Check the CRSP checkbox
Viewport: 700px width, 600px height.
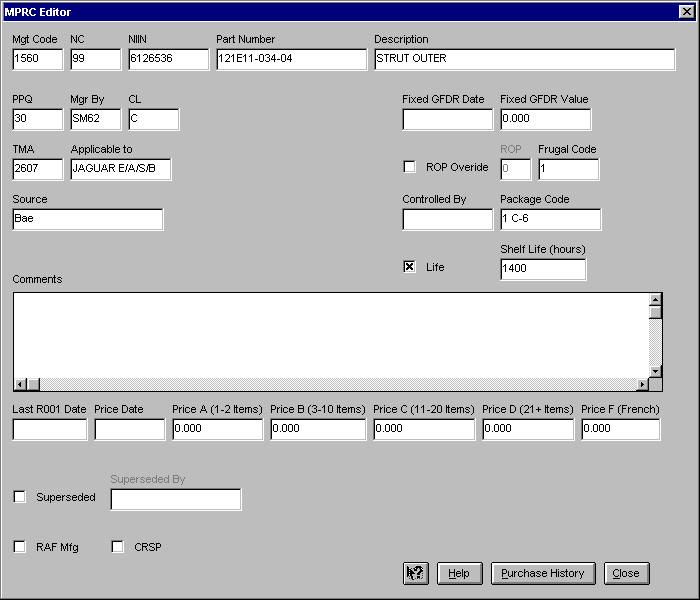[x=117, y=547]
